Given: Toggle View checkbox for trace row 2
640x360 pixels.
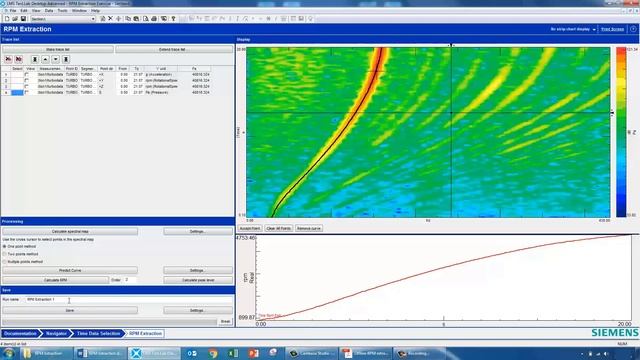Looking at the screenshot, I should 27,80.
